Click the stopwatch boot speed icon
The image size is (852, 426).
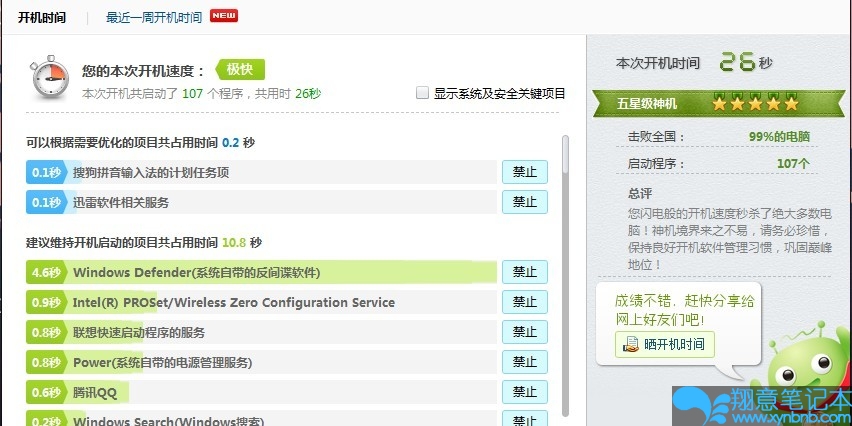coord(49,77)
